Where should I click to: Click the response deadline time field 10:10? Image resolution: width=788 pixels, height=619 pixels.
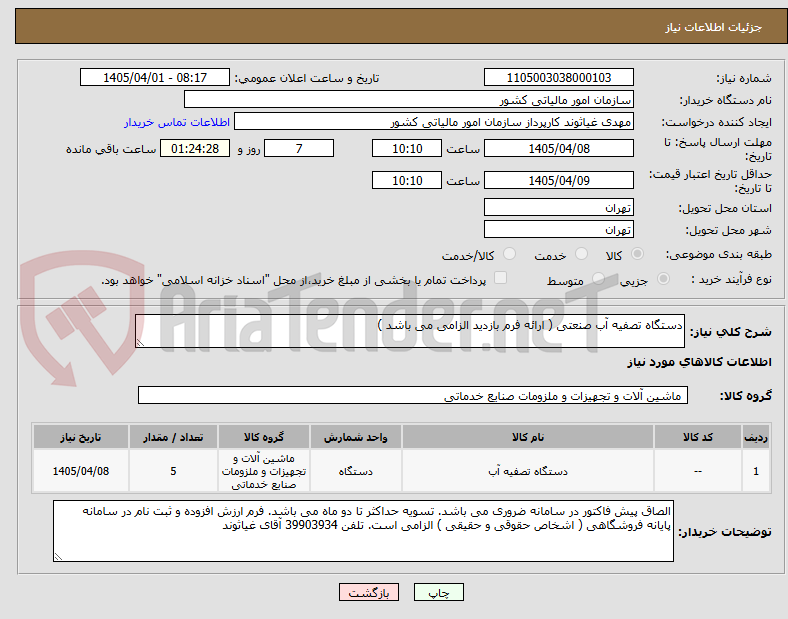(x=407, y=148)
